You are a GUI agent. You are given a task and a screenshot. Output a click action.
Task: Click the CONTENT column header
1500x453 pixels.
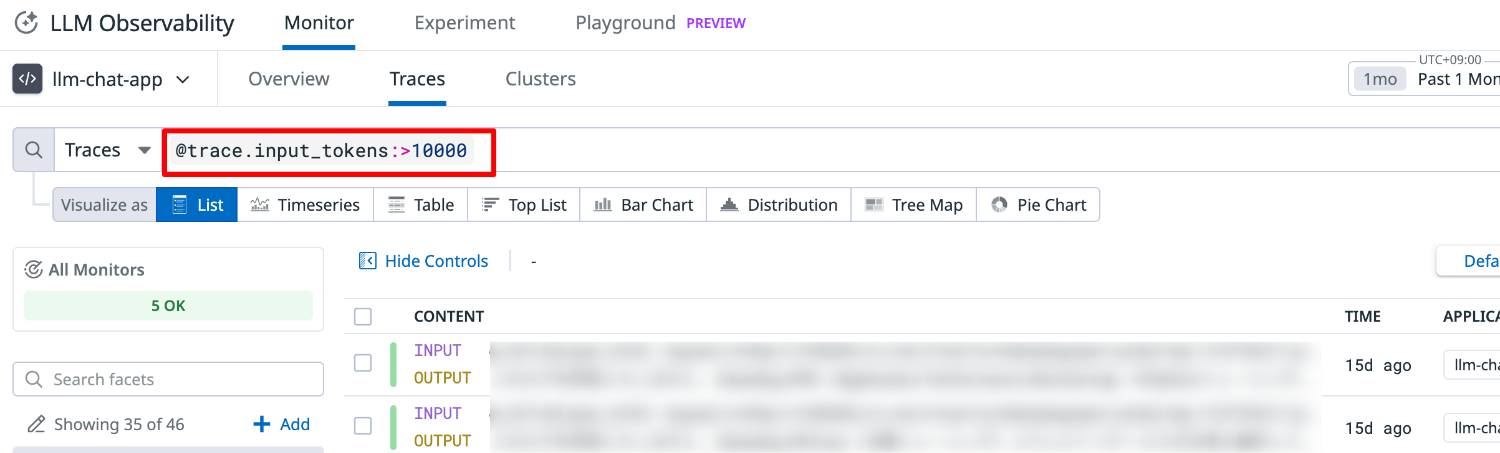pos(449,316)
